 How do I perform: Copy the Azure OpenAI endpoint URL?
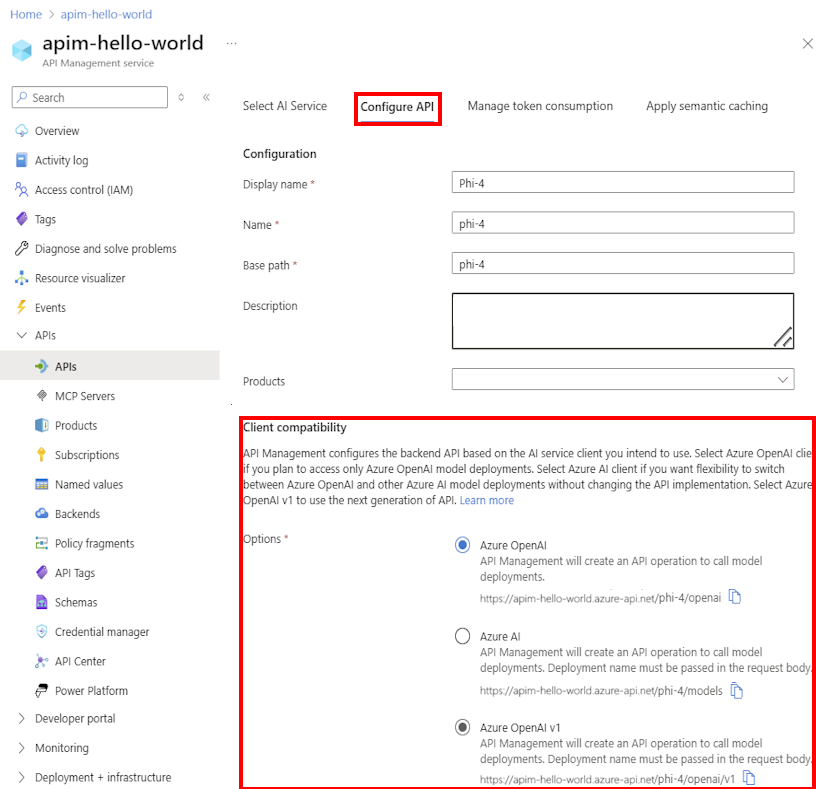736,597
